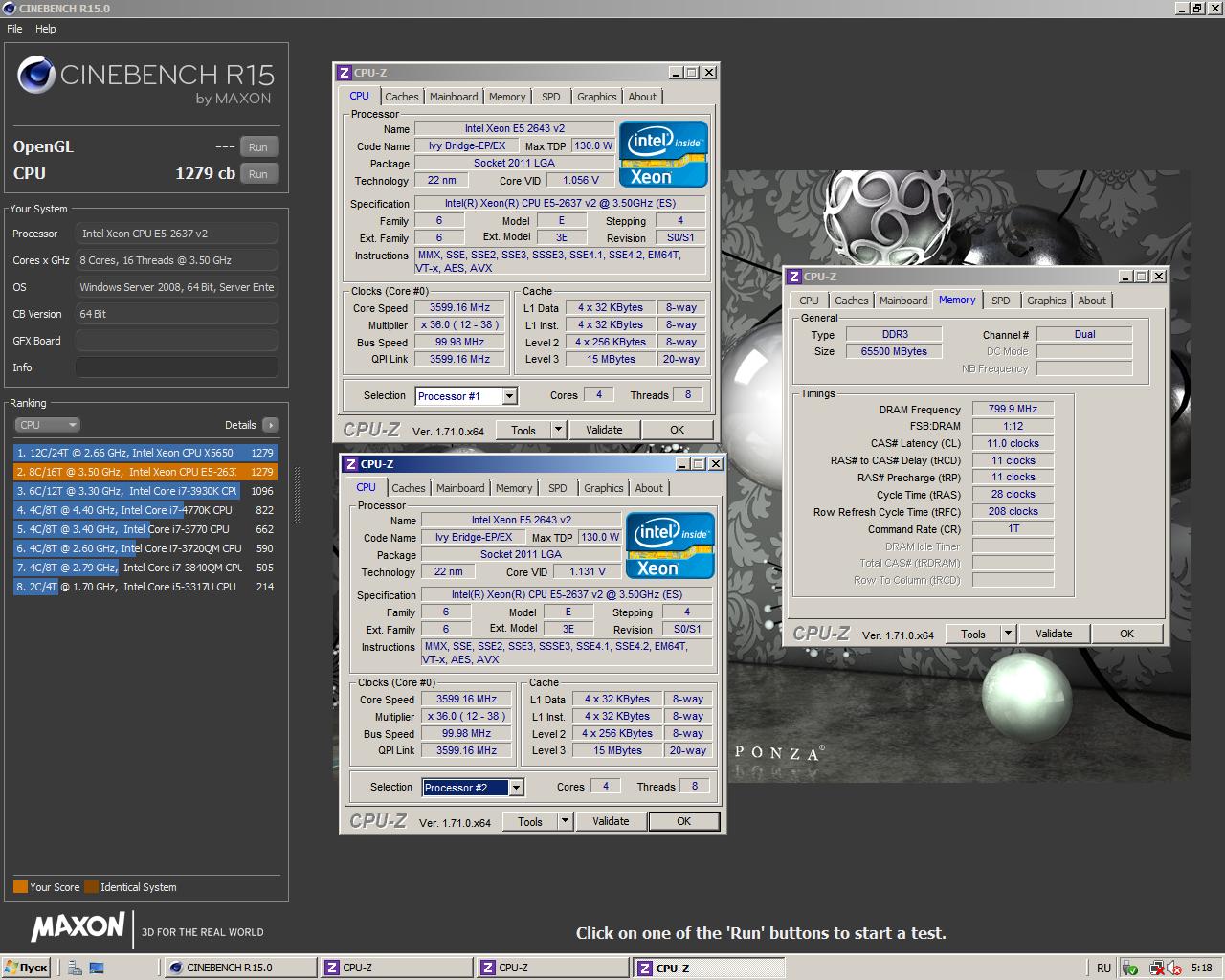Click the empty GFX Board field
Image resolution: width=1225 pixels, height=980 pixels.
coord(177,341)
